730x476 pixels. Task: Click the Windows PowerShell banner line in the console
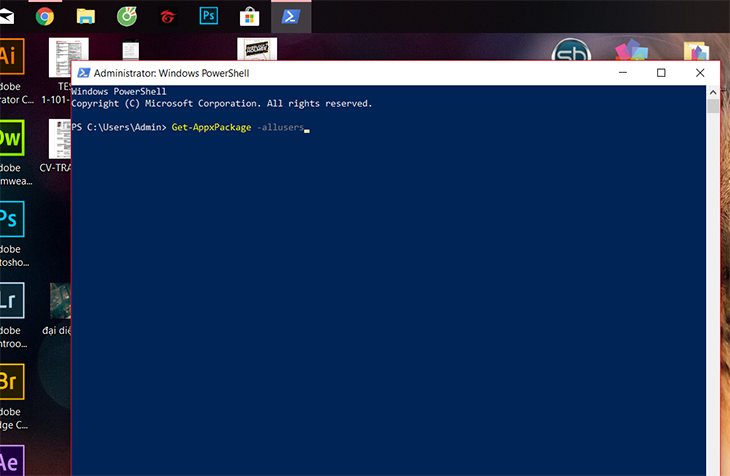[119, 91]
